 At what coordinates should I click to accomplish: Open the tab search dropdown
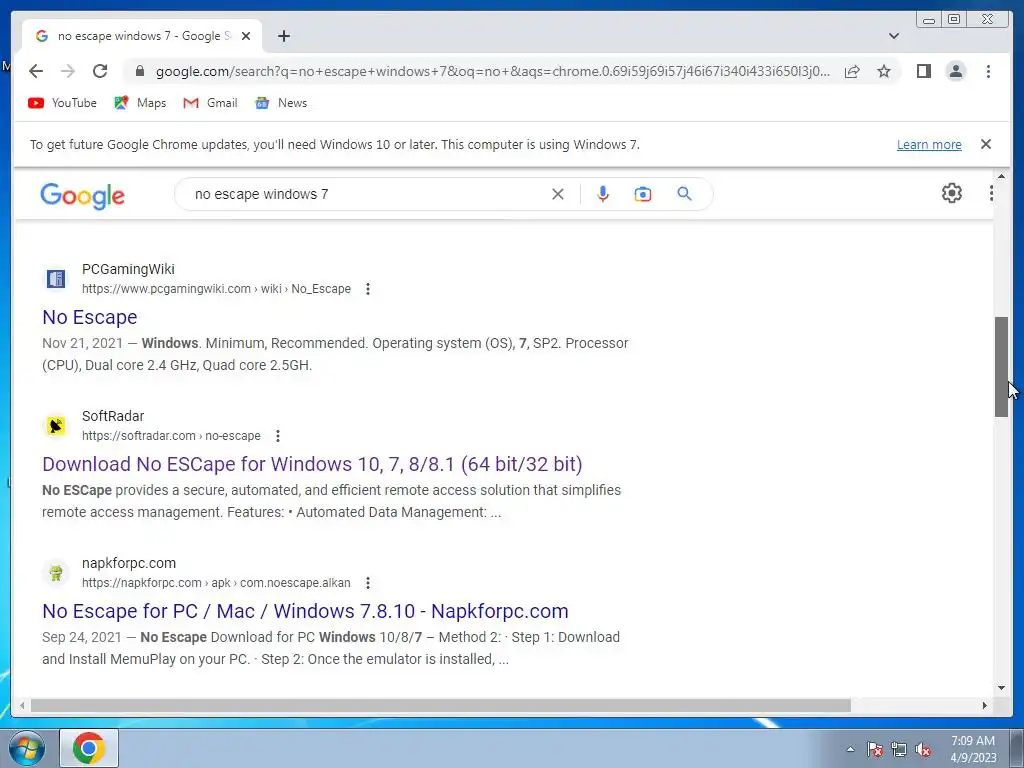[x=894, y=36]
